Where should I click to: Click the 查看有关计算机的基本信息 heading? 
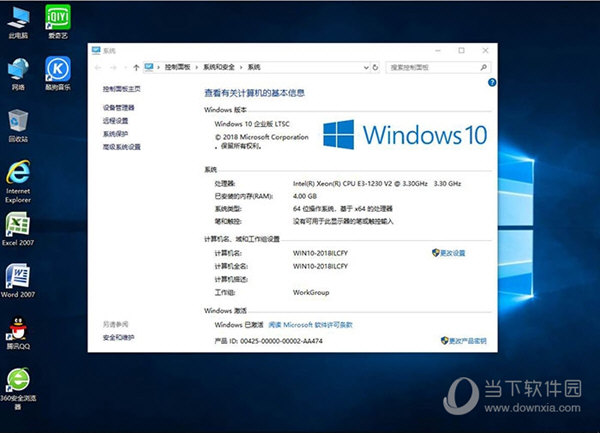coord(254,93)
